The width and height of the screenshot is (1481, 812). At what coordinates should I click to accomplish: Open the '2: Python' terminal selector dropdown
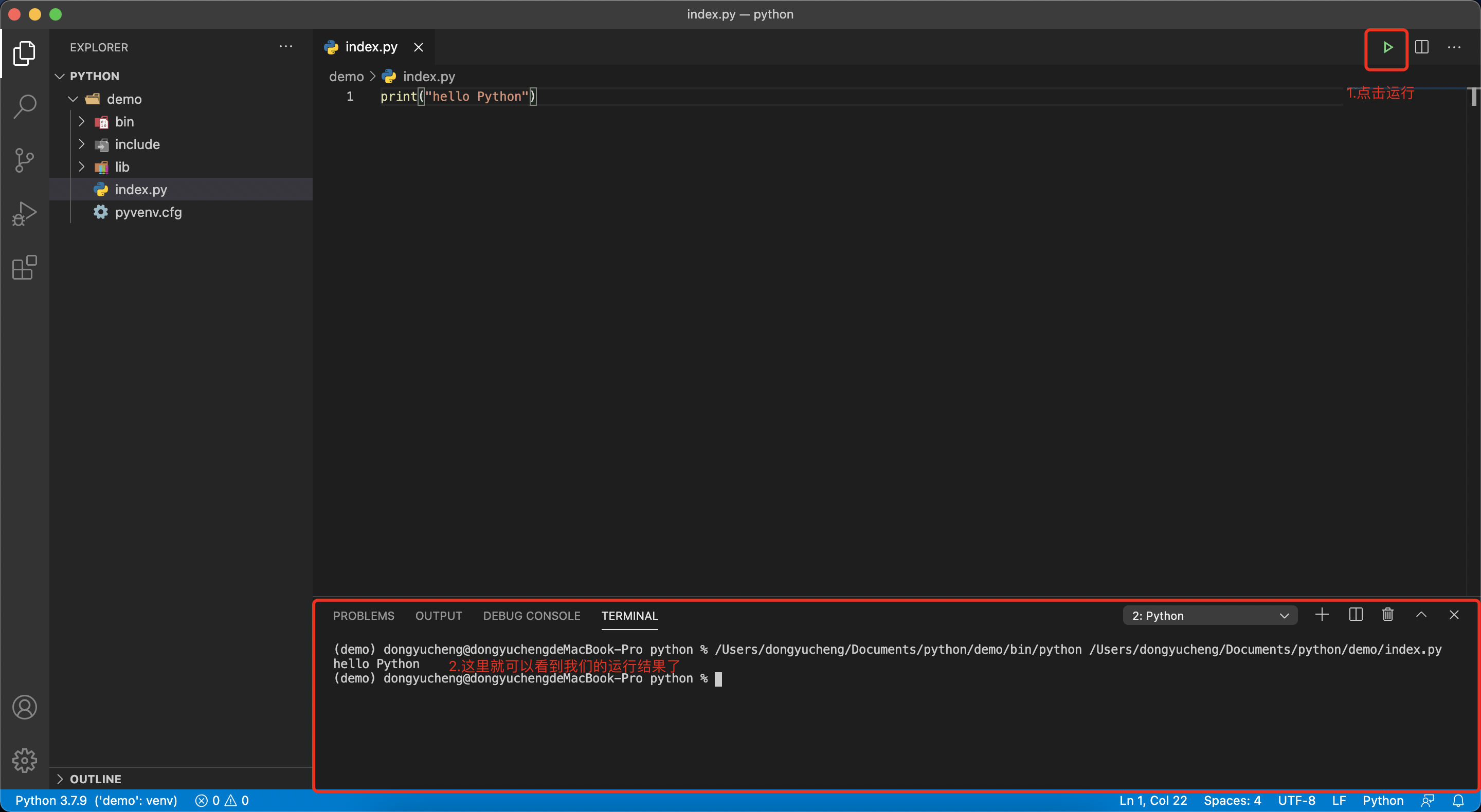(1210, 616)
